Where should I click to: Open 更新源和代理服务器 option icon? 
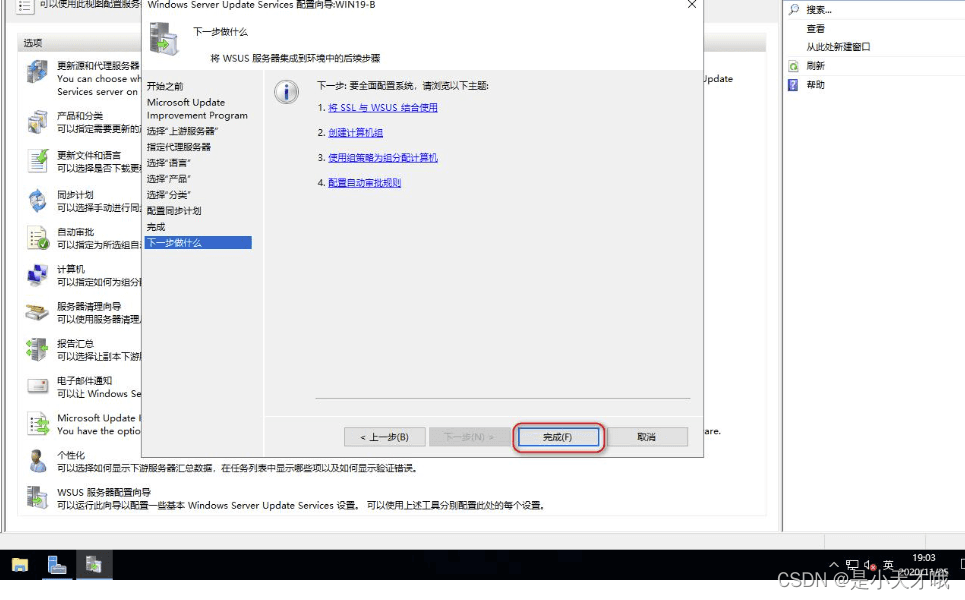click(x=38, y=72)
